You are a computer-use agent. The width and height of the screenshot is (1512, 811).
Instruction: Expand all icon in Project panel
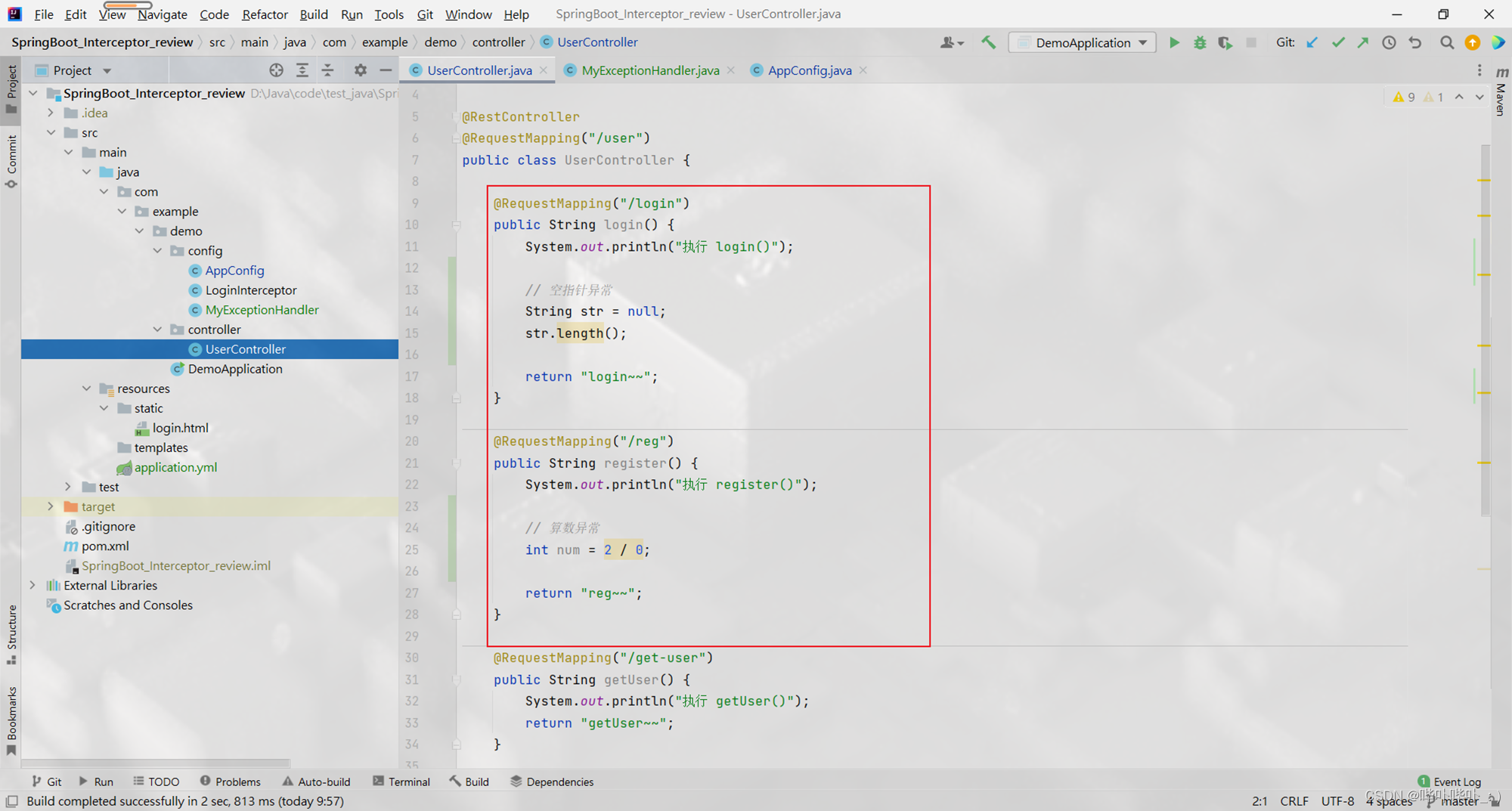[x=302, y=70]
